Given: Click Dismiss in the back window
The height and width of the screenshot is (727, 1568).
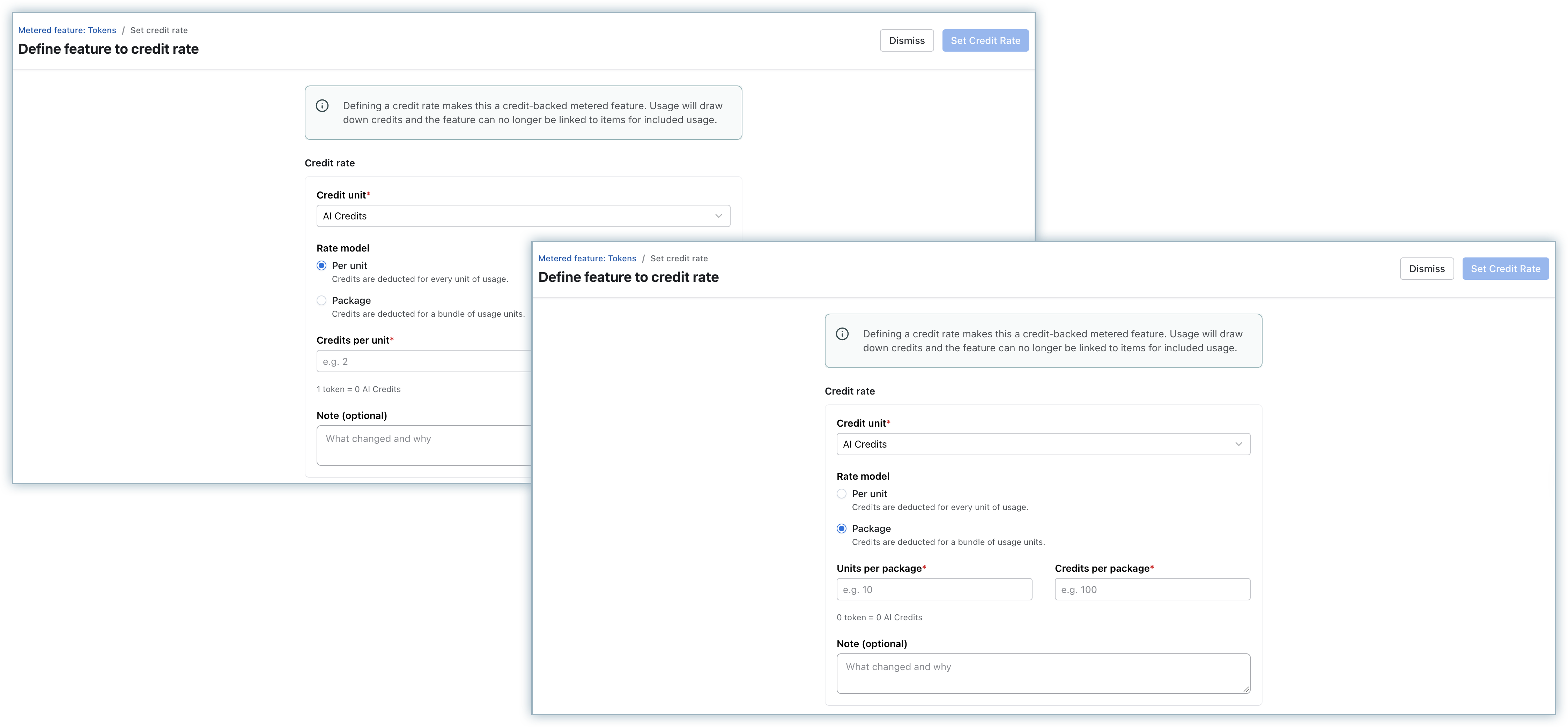Looking at the screenshot, I should [x=907, y=41].
